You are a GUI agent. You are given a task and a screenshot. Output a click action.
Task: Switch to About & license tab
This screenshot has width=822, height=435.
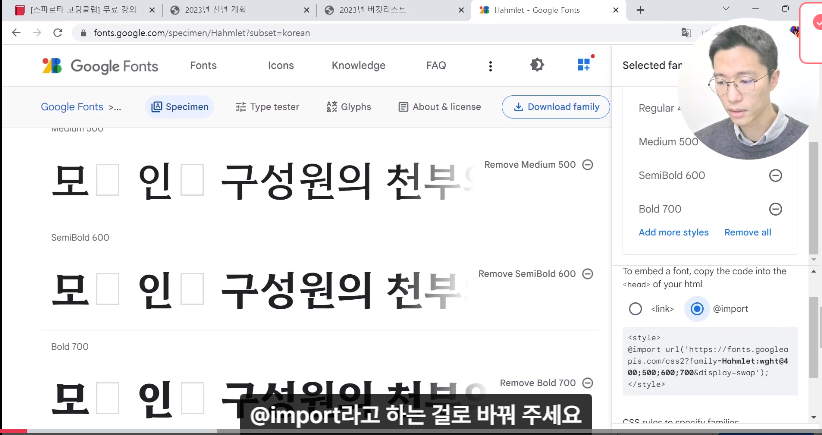point(440,107)
